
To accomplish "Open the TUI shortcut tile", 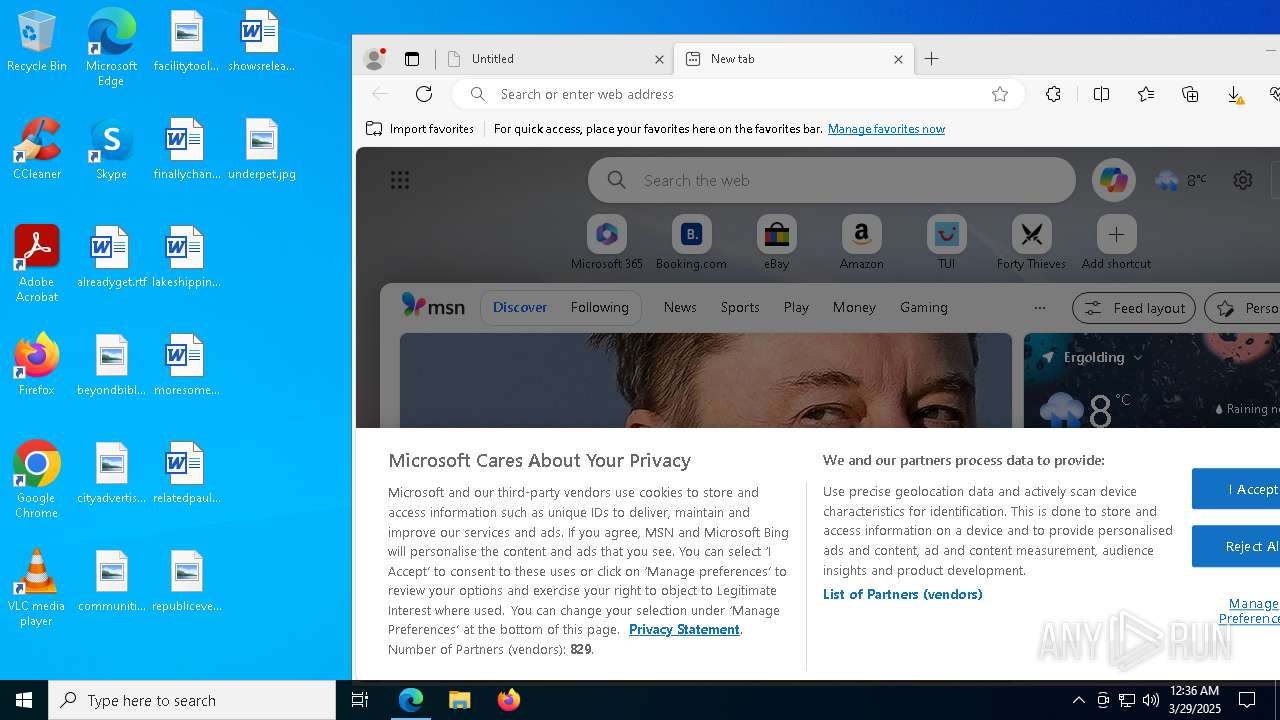I will coord(947,242).
